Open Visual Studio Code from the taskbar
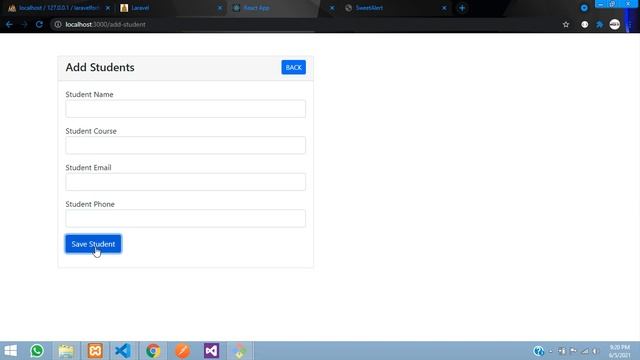This screenshot has height=360, width=640. point(123,351)
